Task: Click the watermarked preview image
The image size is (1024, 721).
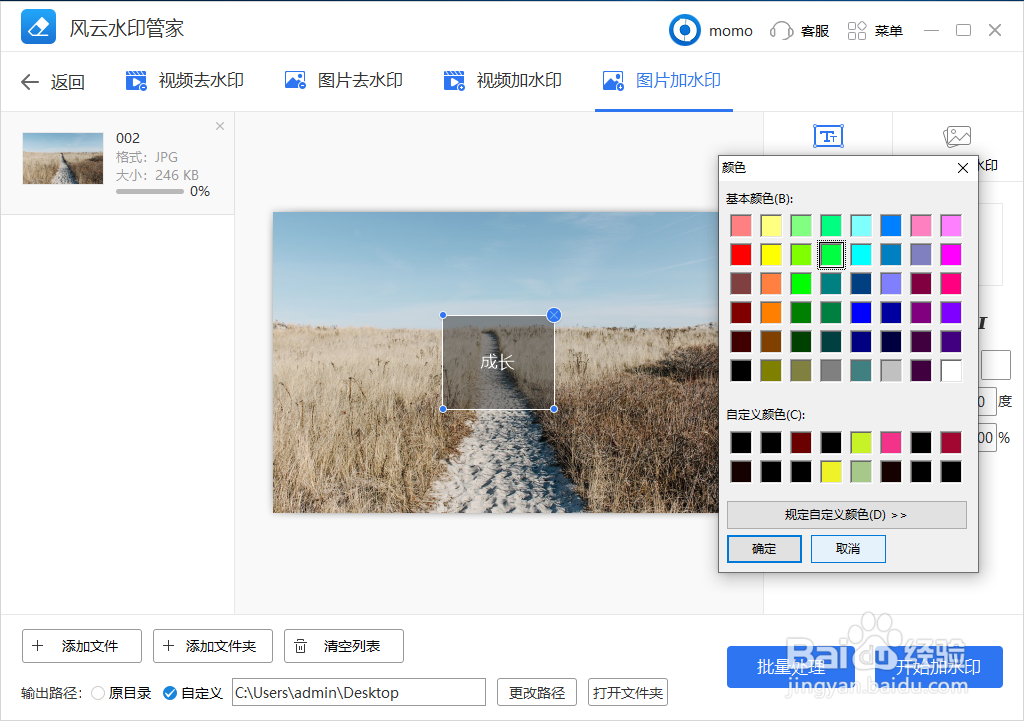Action: pos(496,362)
